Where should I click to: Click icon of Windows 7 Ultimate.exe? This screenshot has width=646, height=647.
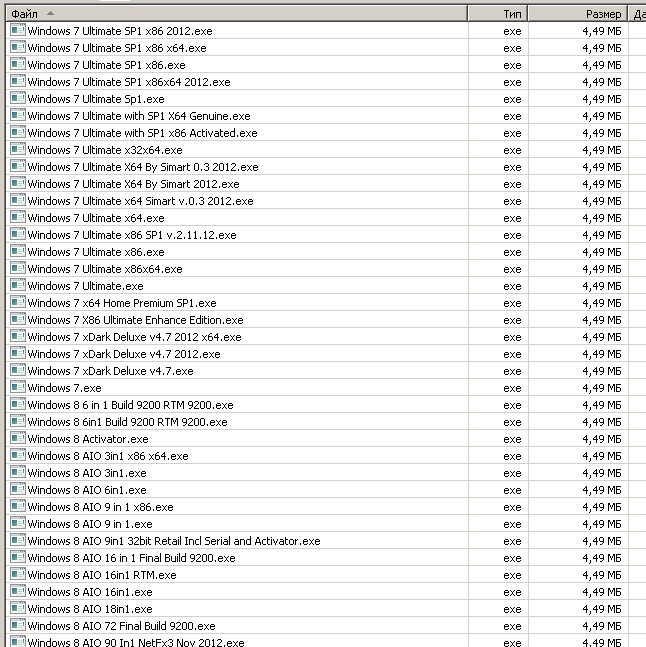click(18, 285)
